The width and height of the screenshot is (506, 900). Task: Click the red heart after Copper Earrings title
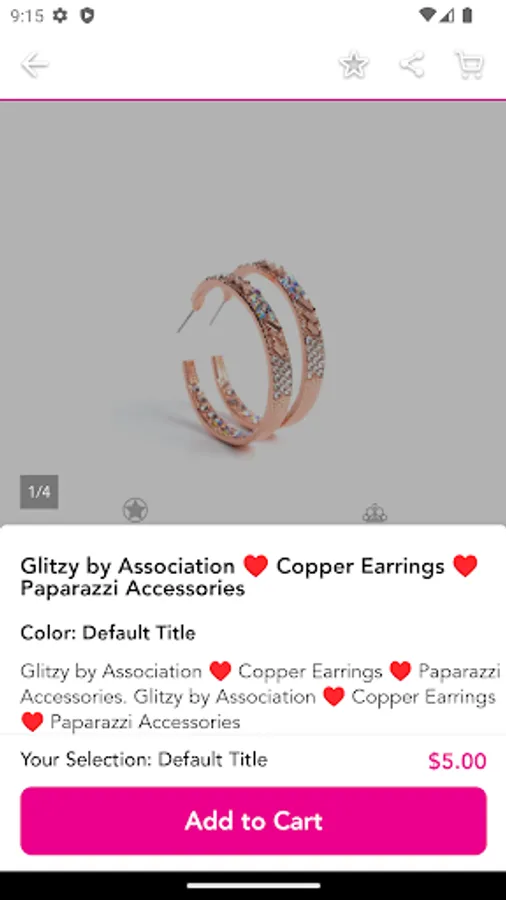pyautogui.click(x=465, y=567)
